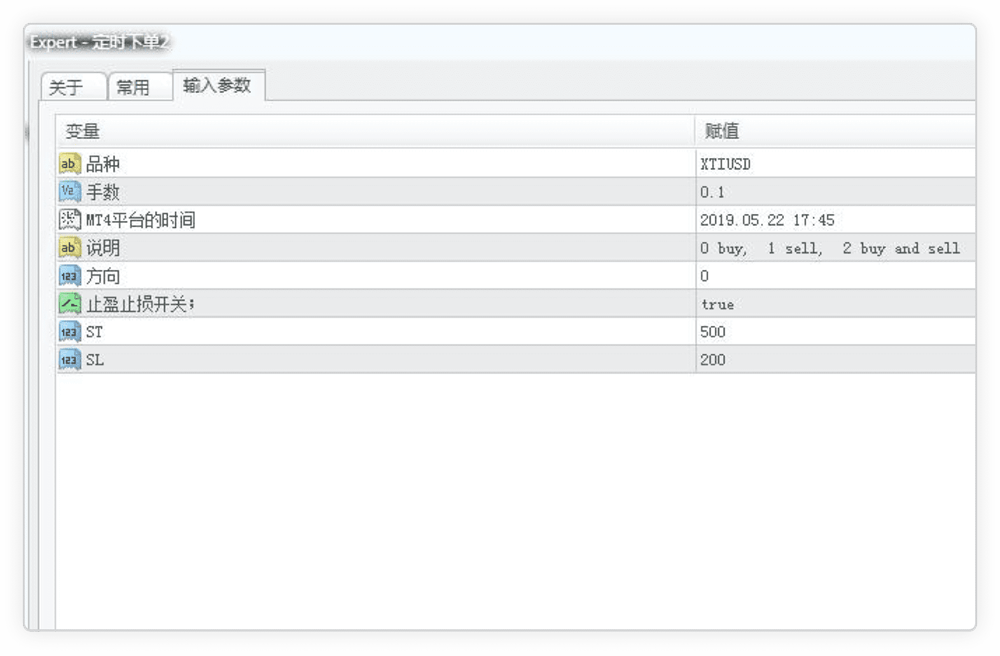Click the boolean checkmark icon beside 止盈止损开关
This screenshot has height=656, width=1000.
click(x=69, y=303)
